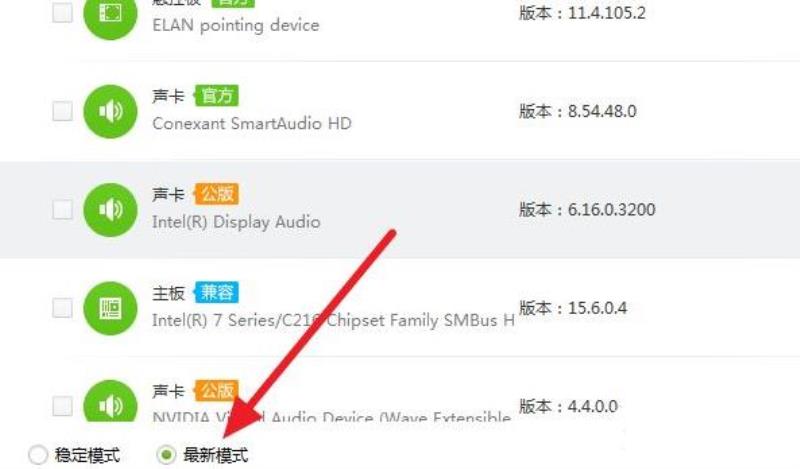Check the ELAN pointing device checkbox
The height and width of the screenshot is (469, 800).
(62, 13)
